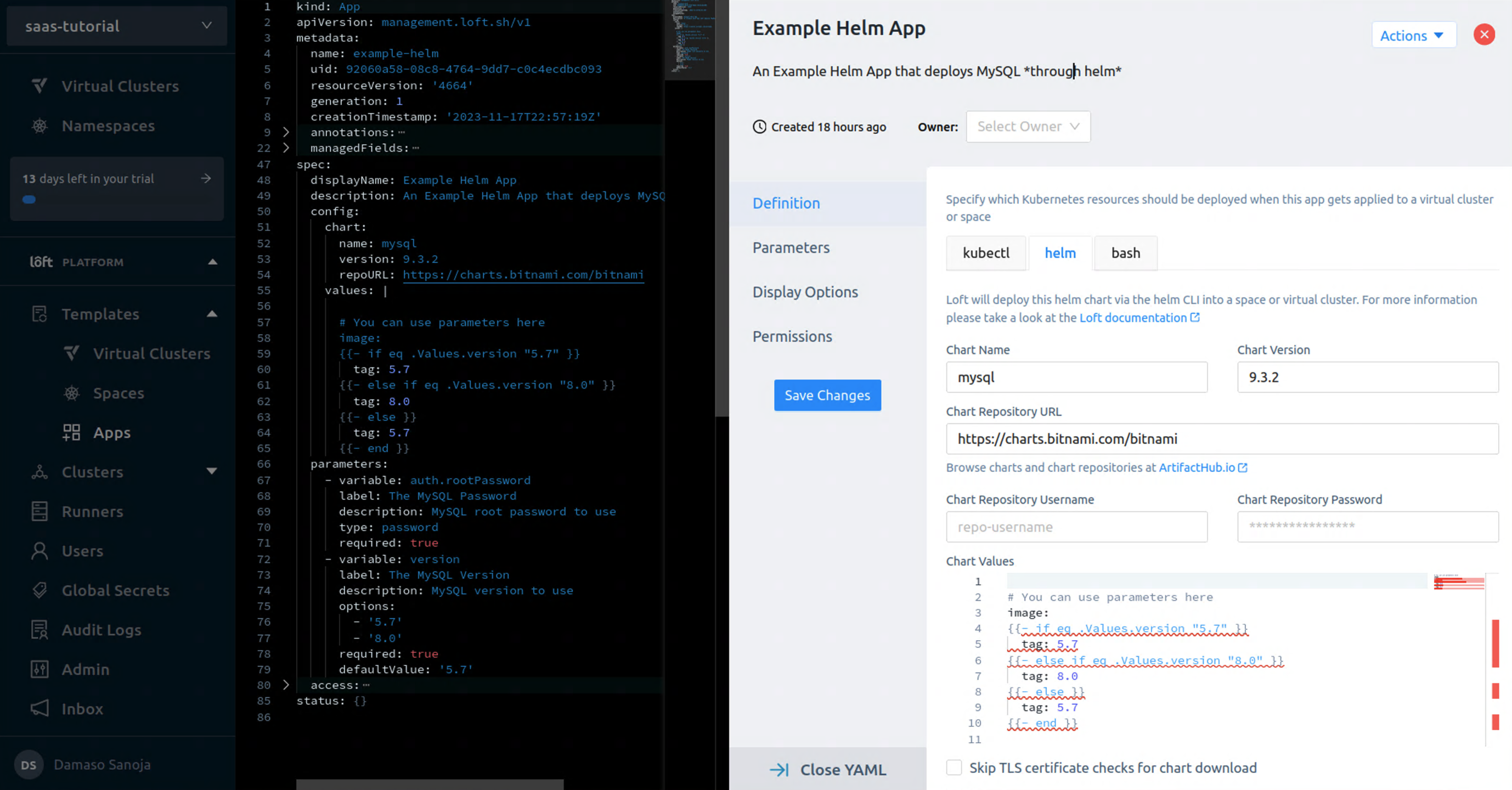
Task: Select the Namespaces sidebar item
Action: coord(108,126)
